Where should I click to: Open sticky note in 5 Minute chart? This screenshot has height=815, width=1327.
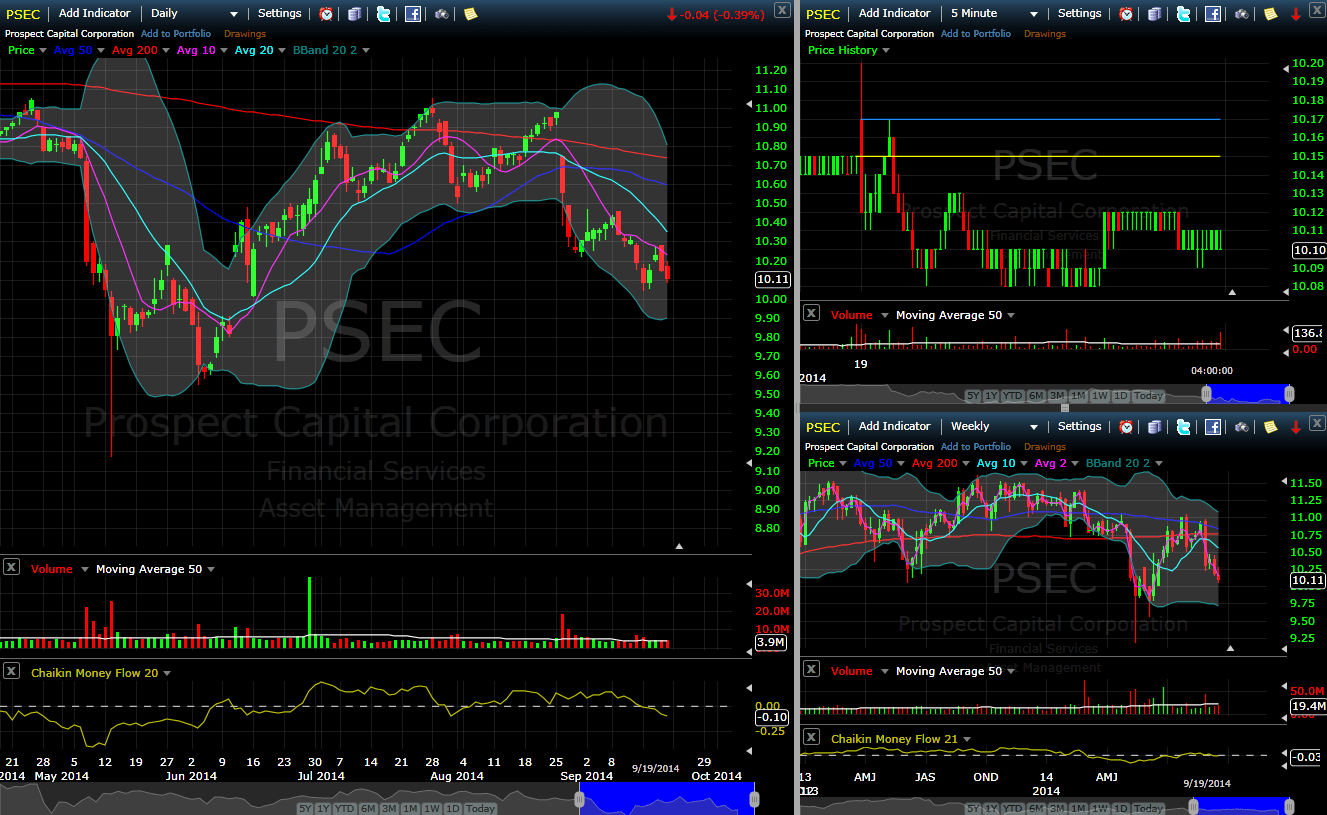pyautogui.click(x=1270, y=14)
